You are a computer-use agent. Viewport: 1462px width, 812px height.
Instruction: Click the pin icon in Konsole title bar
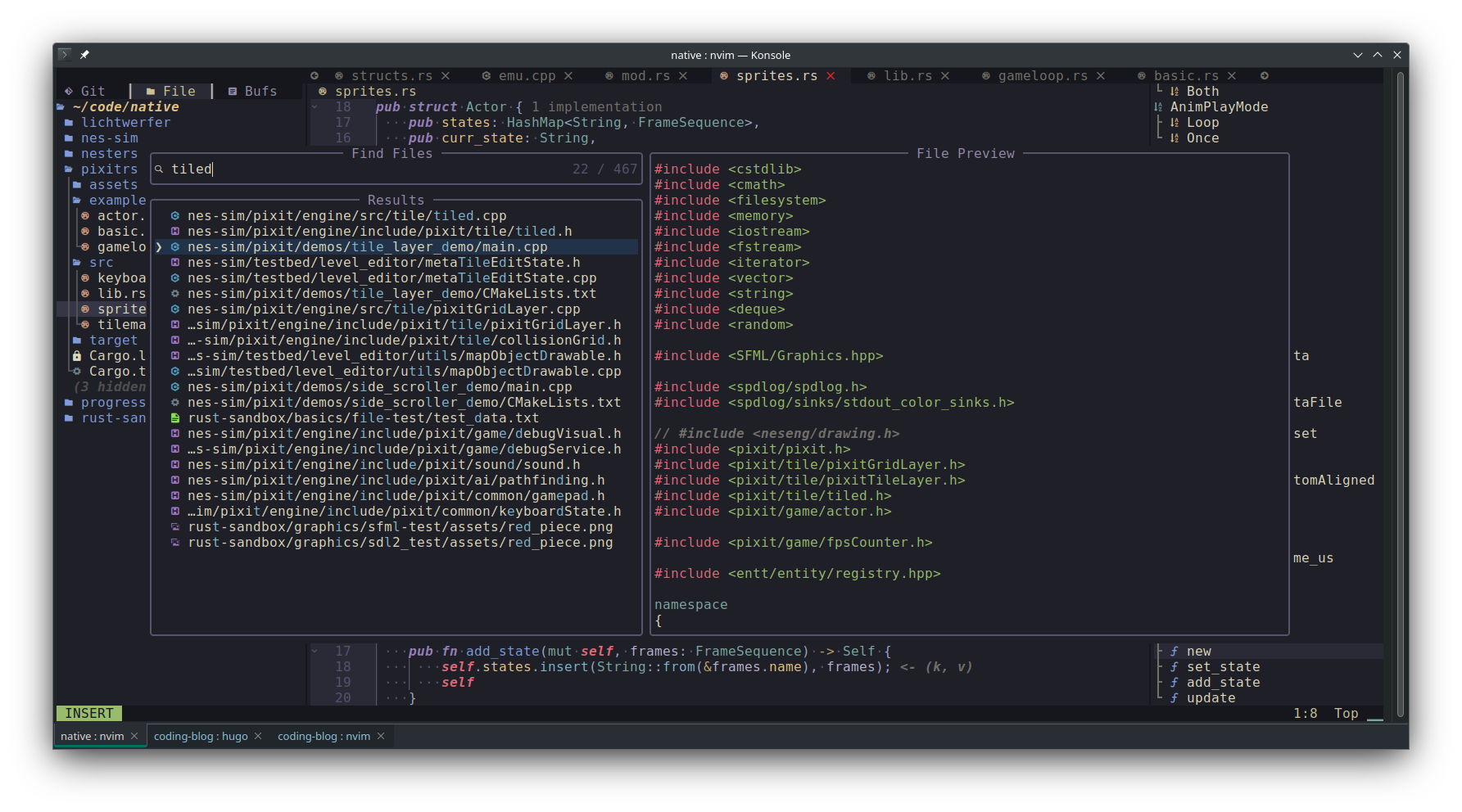(x=84, y=55)
